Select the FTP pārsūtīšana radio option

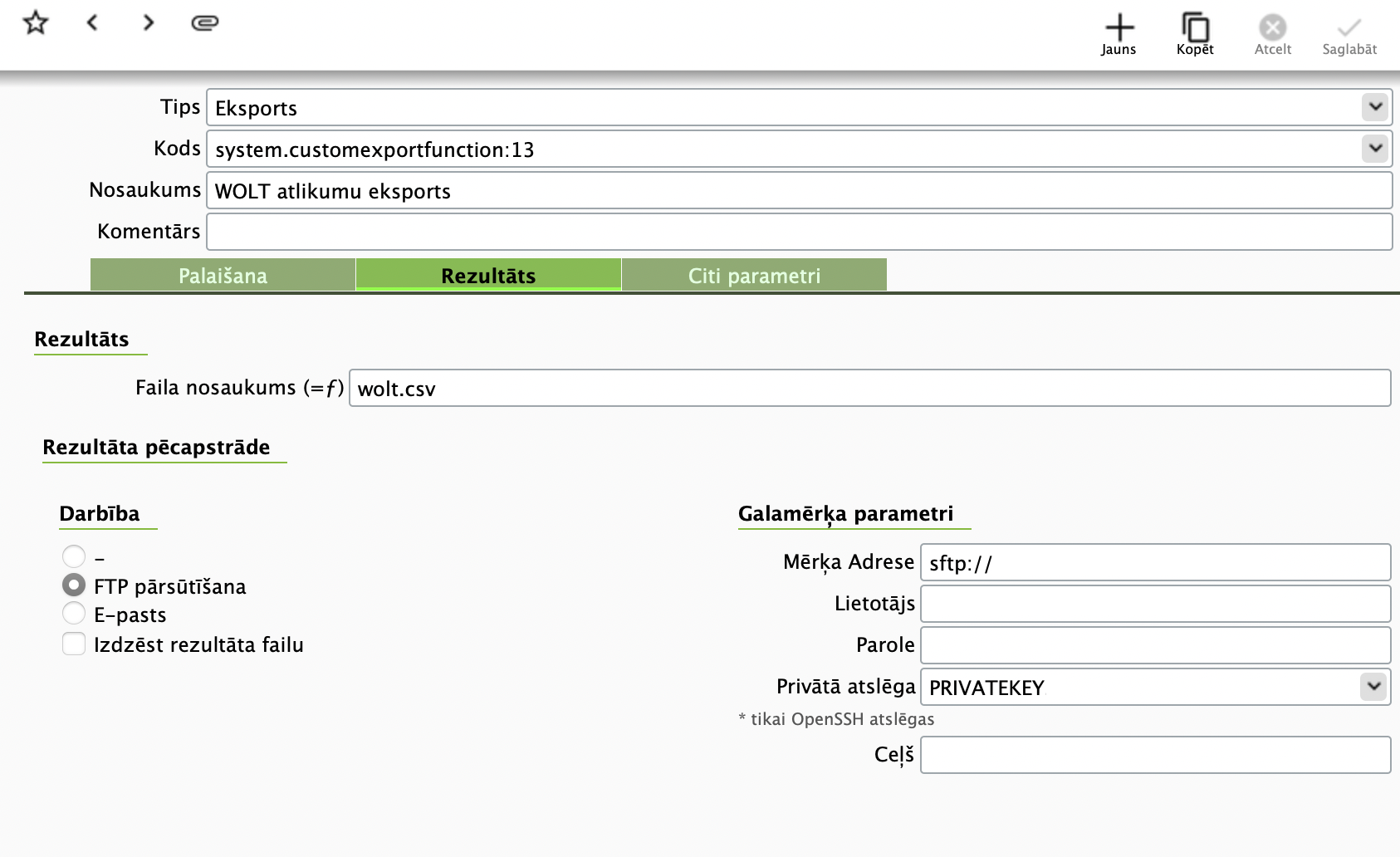74,585
